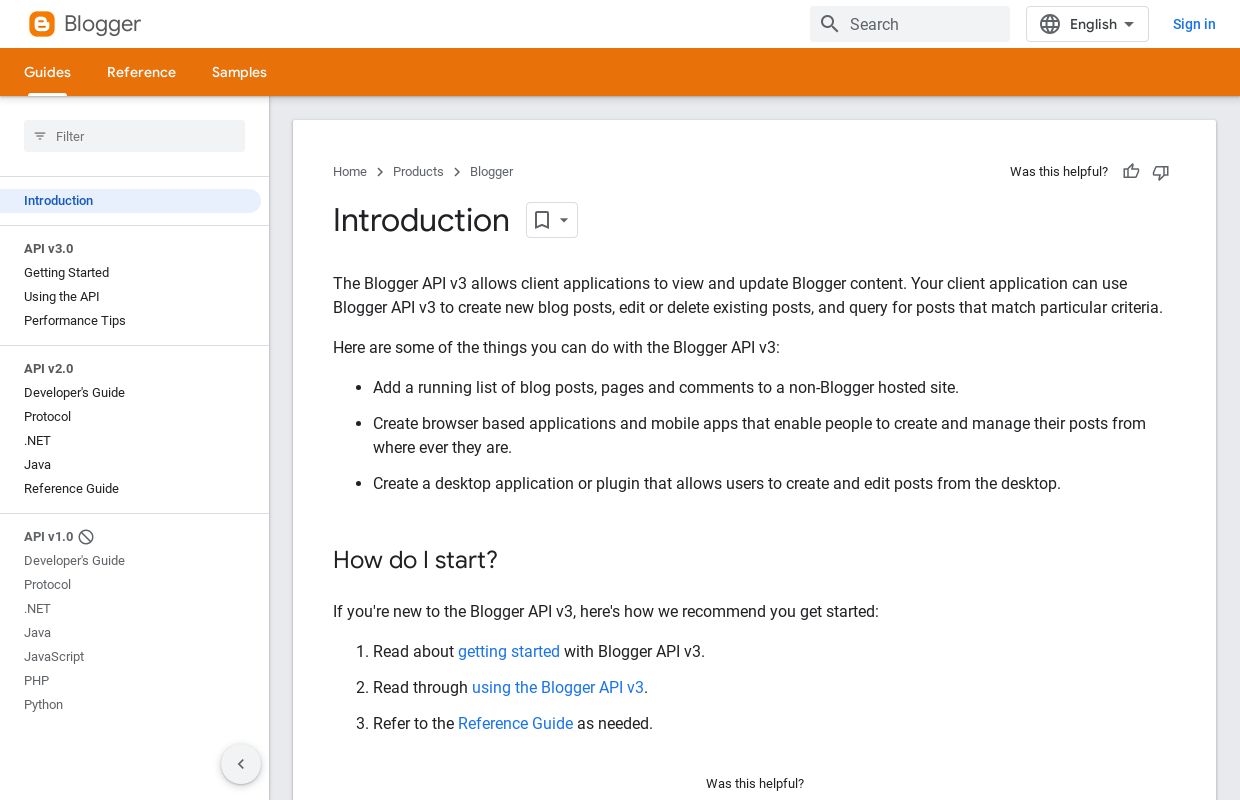Switch to the Samples tab

coord(239,72)
